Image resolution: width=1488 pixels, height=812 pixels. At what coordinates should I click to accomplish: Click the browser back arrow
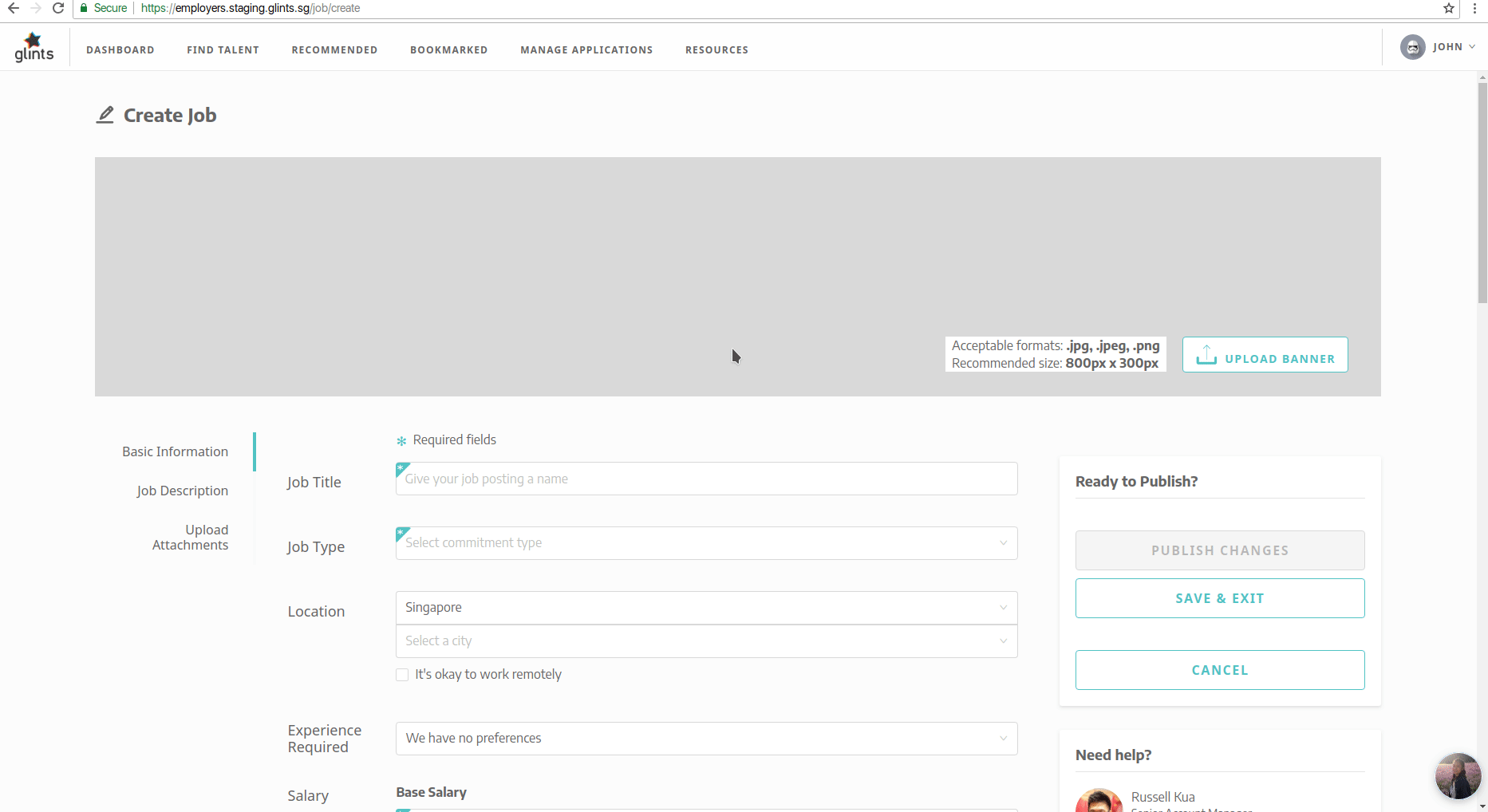[13, 8]
